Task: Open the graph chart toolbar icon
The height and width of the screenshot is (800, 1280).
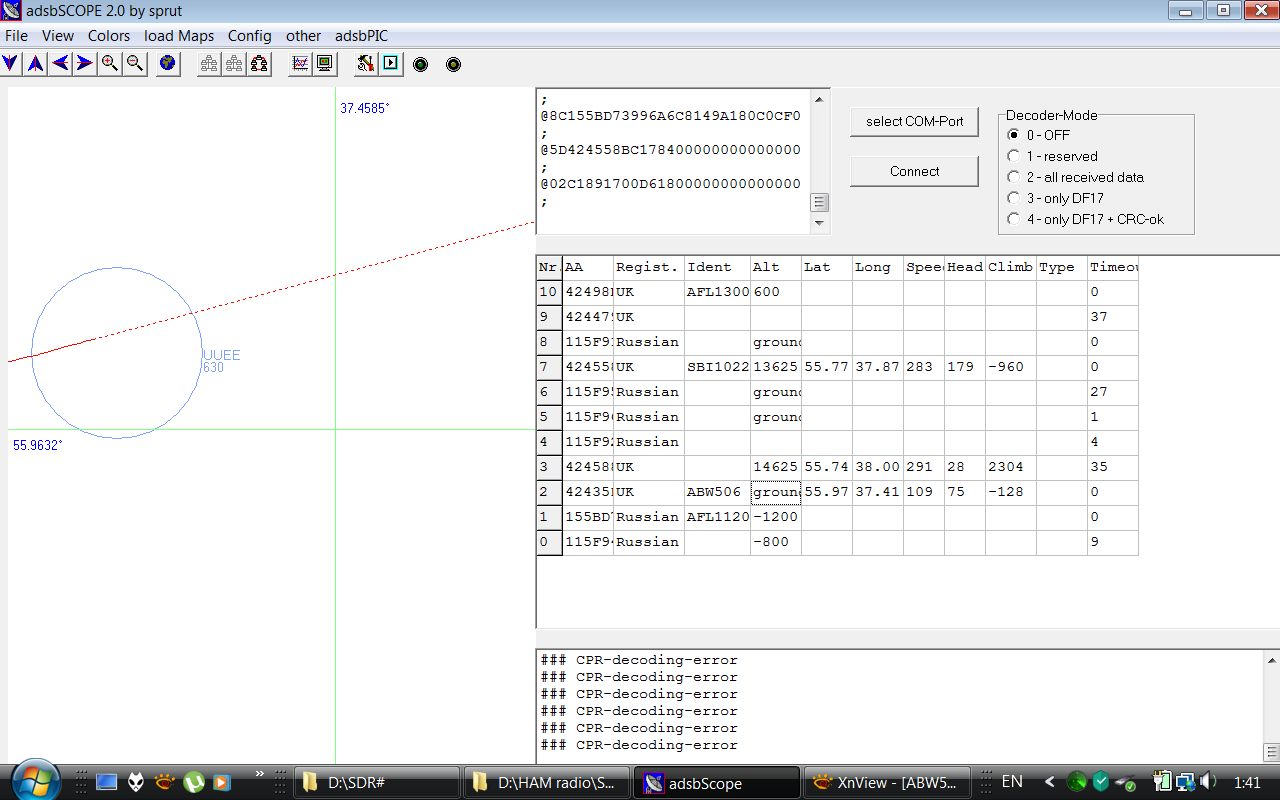Action: (300, 64)
